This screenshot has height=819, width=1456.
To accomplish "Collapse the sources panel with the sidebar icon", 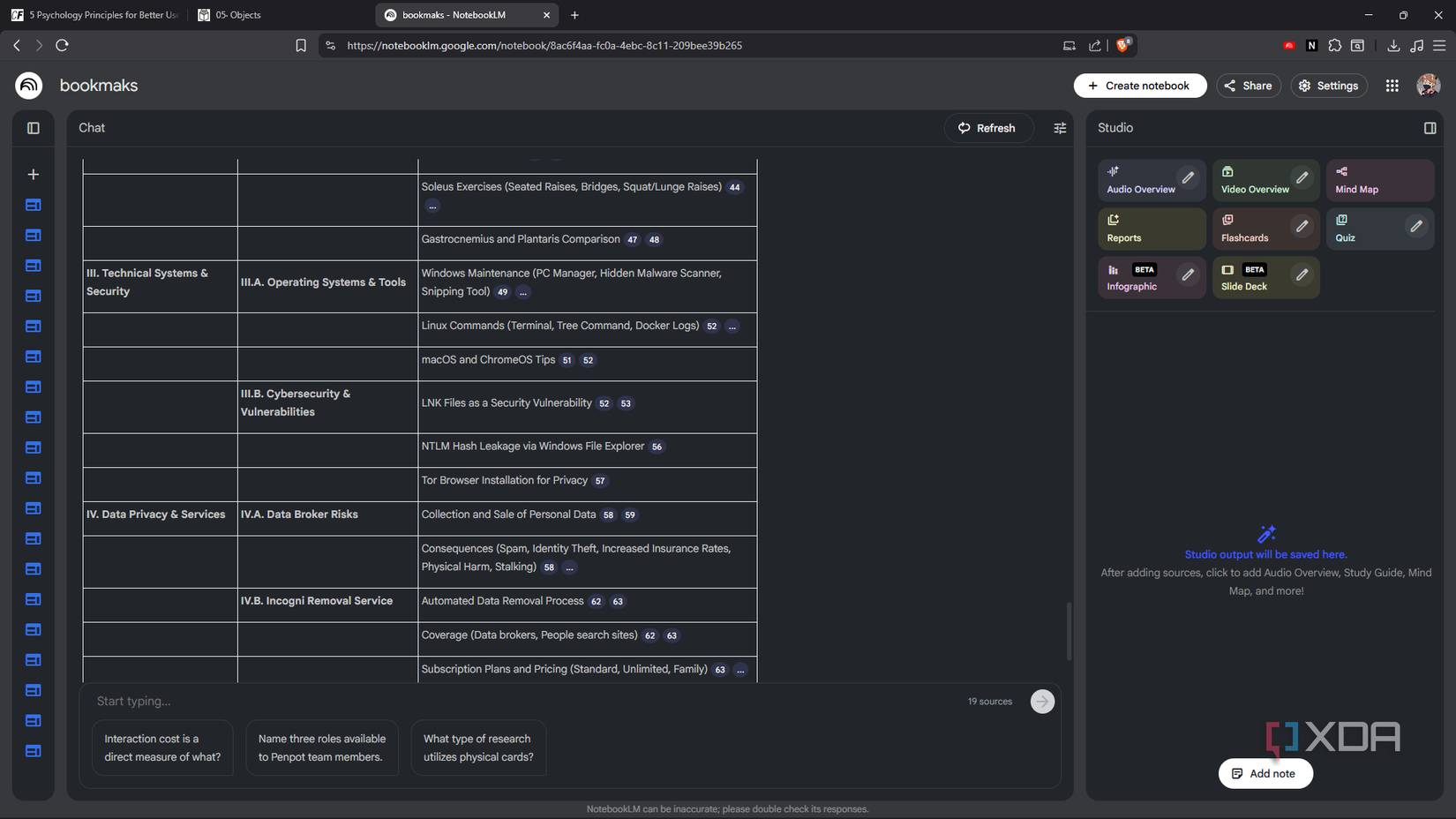I will click(33, 127).
